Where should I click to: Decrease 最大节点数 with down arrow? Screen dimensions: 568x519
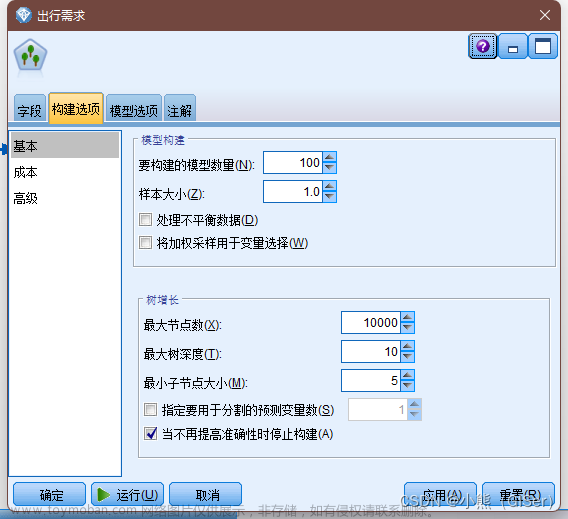[x=408, y=327]
